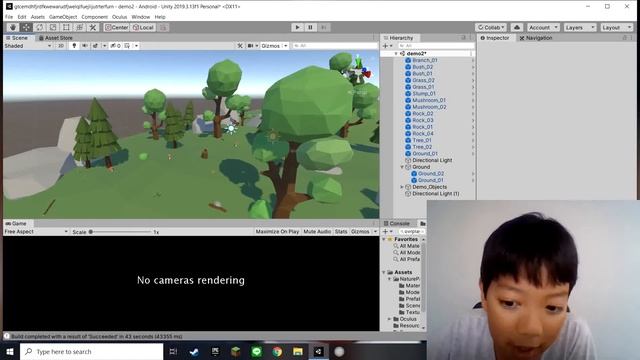Collapse the Assets folder in Project

click(x=384, y=272)
